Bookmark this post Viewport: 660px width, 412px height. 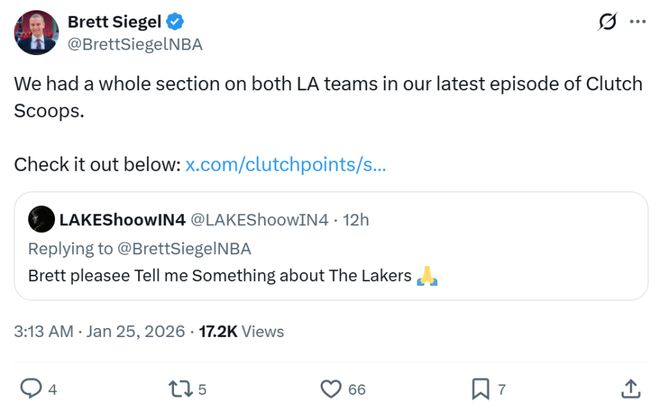480,388
